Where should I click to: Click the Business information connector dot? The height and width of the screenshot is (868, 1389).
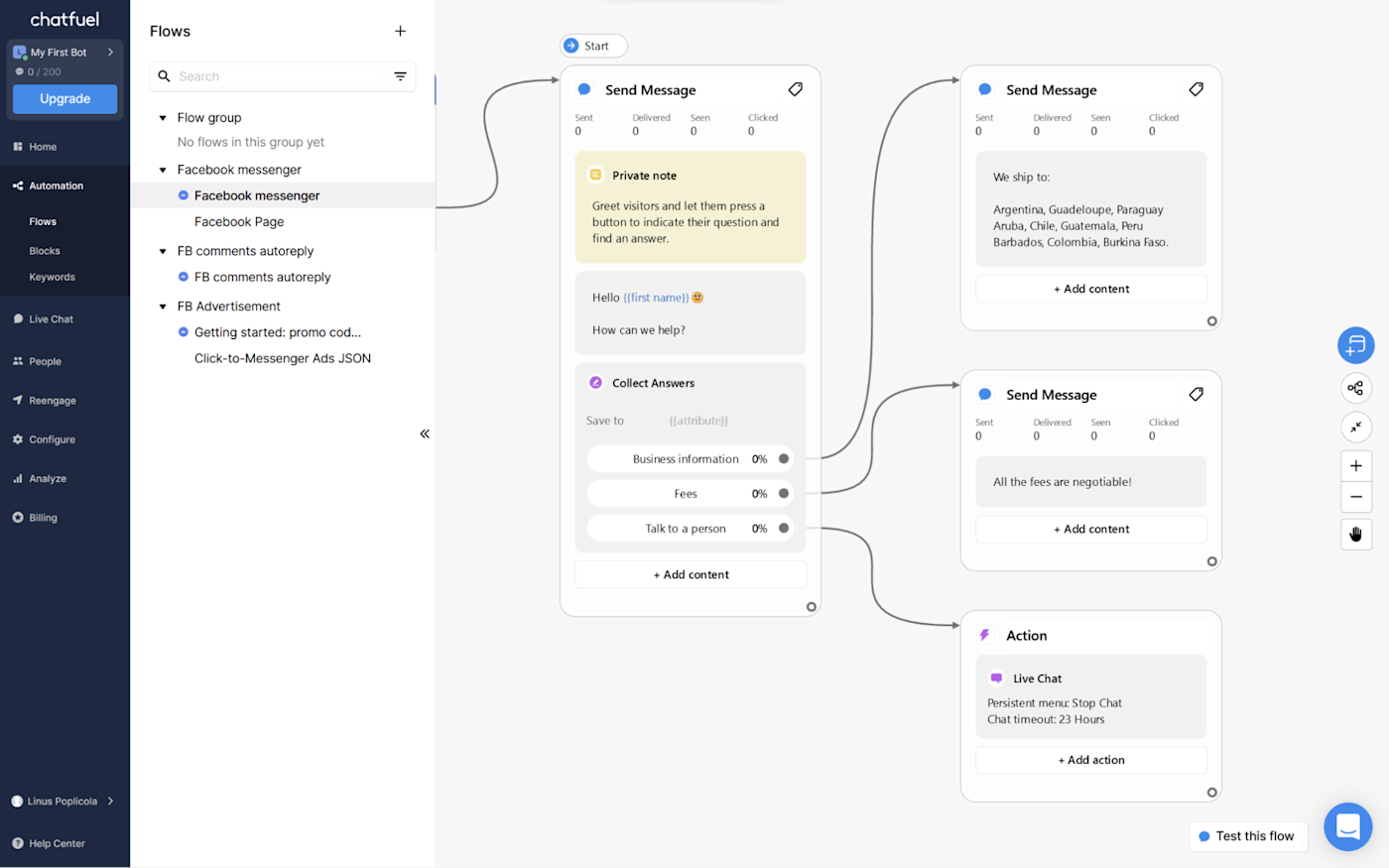tap(784, 458)
